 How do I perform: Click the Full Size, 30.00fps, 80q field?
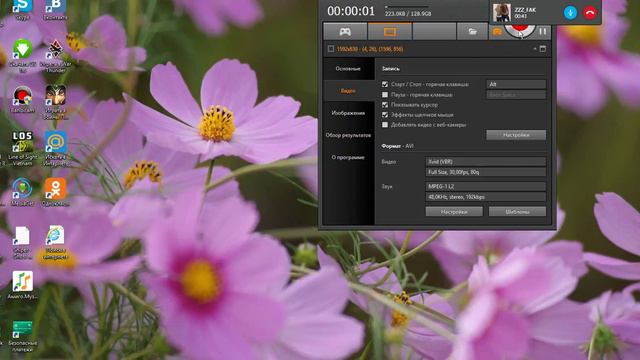[485, 172]
